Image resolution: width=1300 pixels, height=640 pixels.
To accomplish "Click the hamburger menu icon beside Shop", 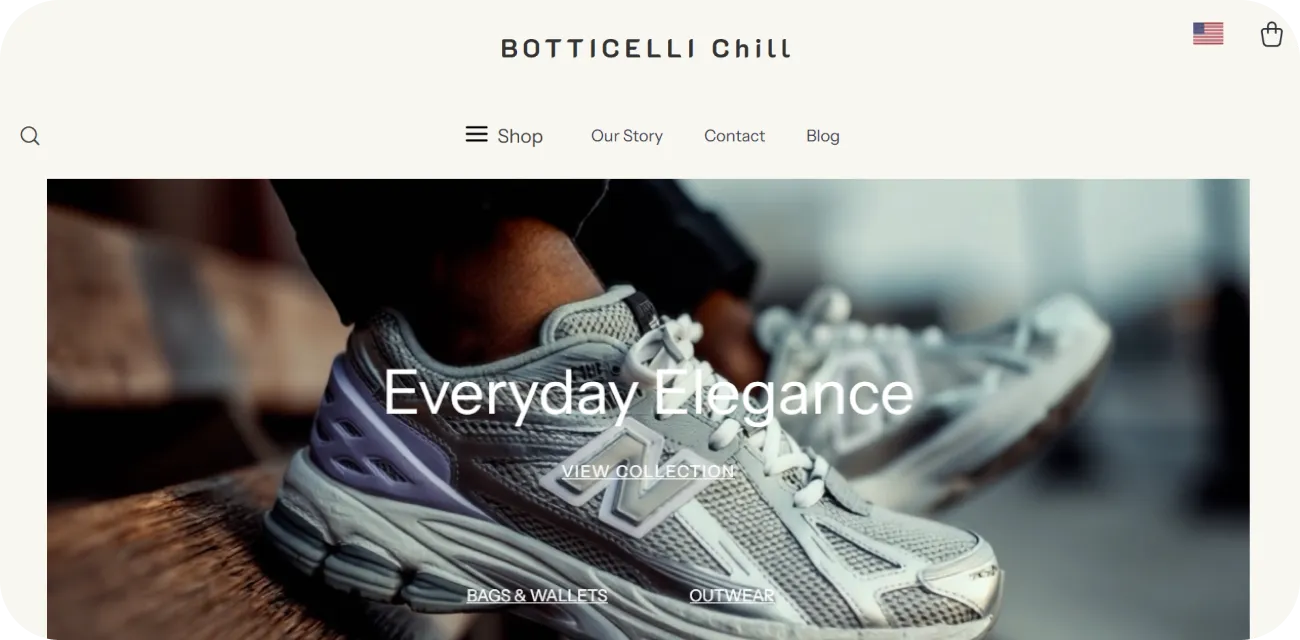I will click(x=476, y=134).
